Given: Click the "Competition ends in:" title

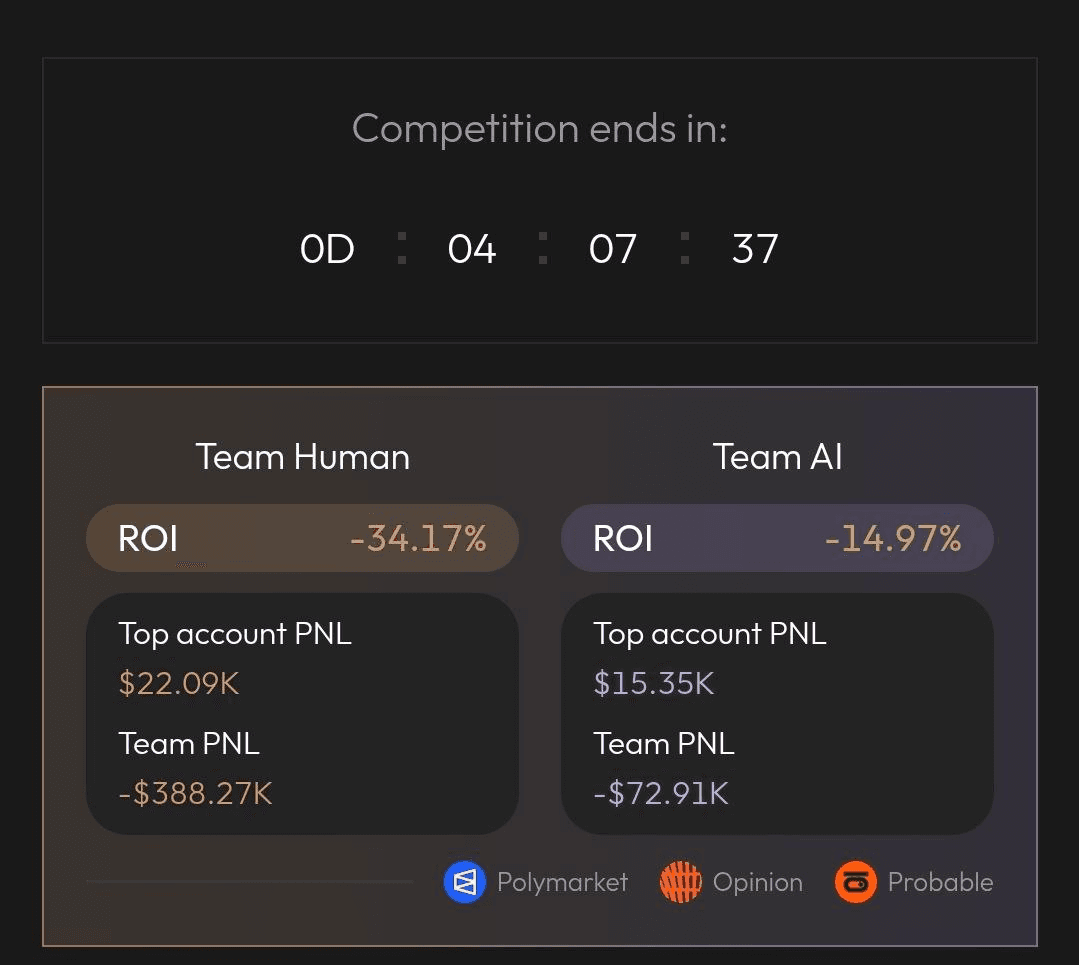Looking at the screenshot, I should click(x=540, y=129).
